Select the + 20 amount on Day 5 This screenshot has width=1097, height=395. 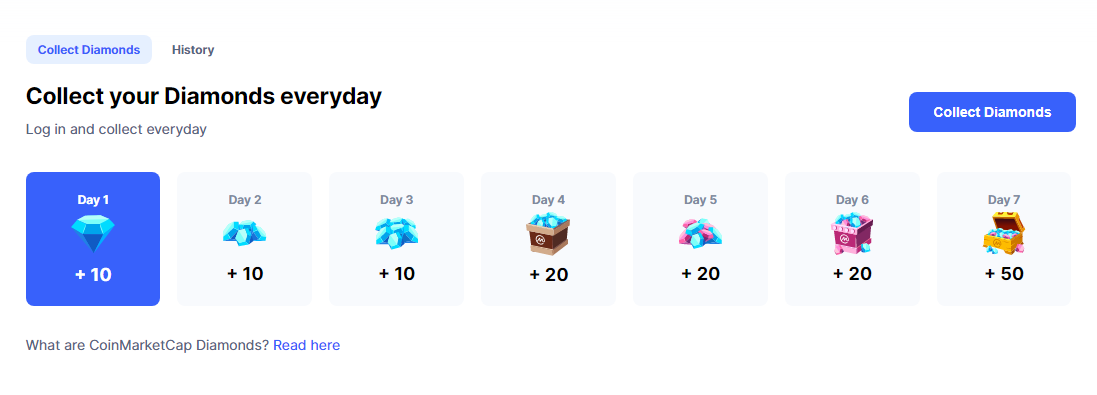(700, 273)
